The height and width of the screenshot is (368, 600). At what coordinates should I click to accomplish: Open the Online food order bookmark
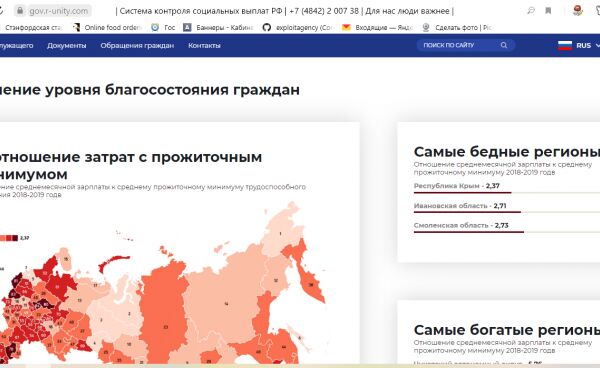pos(113,28)
